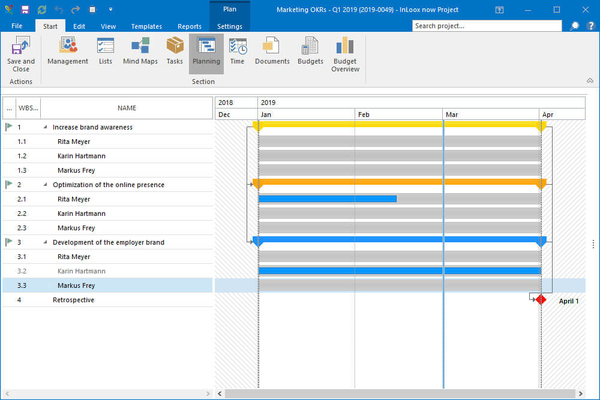Click the search magnifier icon
600x400 pixels.
coord(574,26)
